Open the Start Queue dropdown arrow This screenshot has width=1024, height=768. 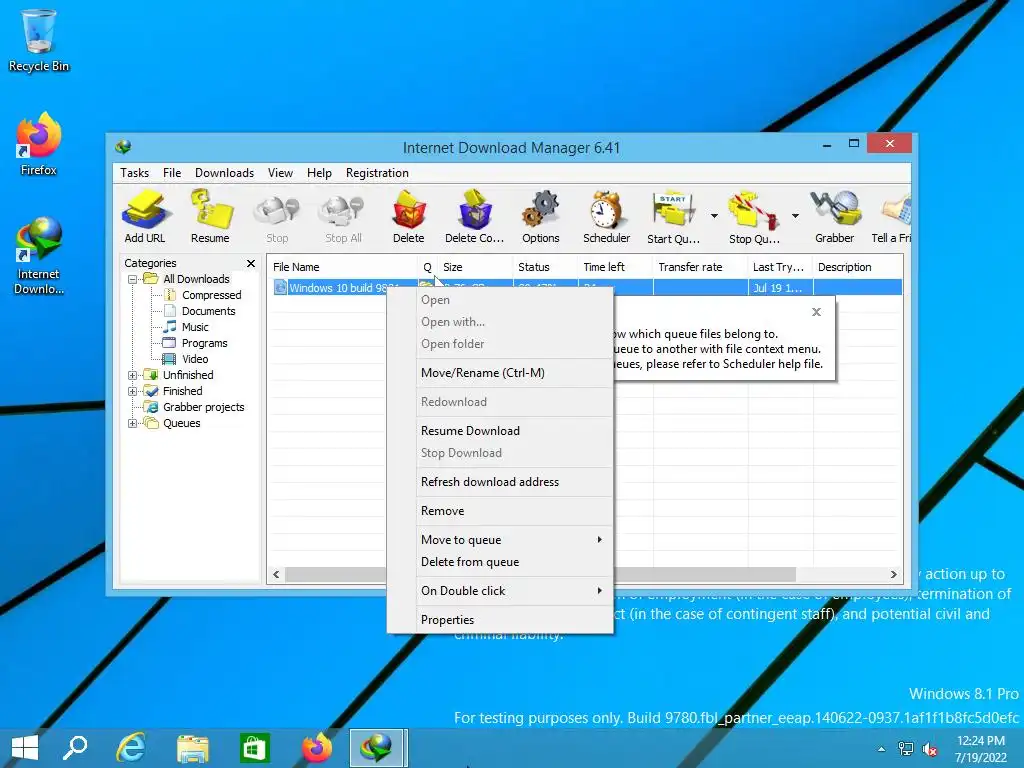click(714, 216)
